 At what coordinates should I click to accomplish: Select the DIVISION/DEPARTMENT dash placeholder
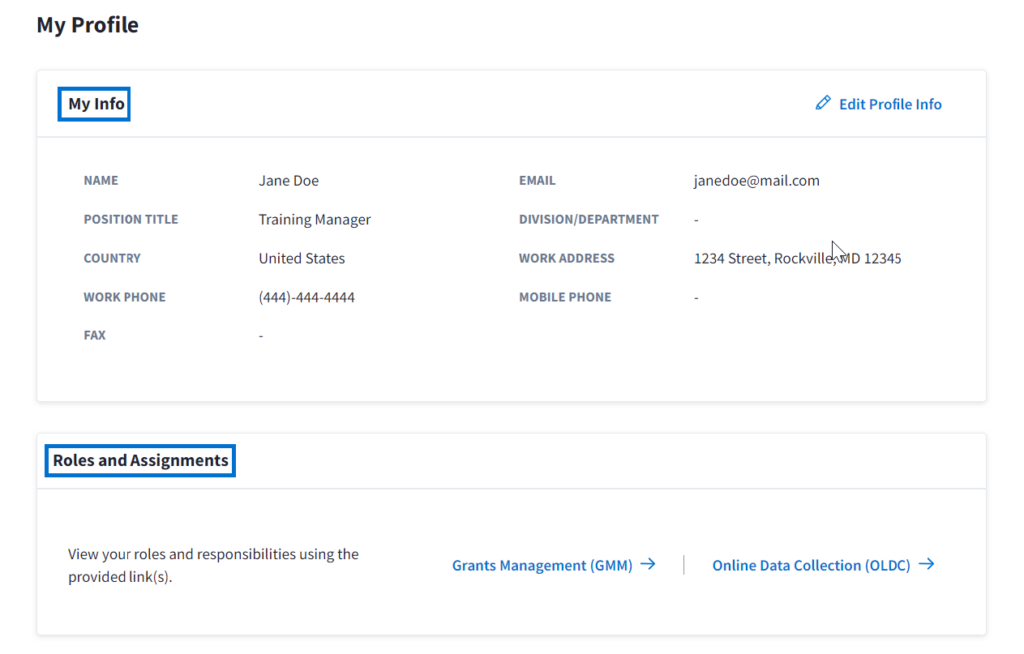click(696, 219)
